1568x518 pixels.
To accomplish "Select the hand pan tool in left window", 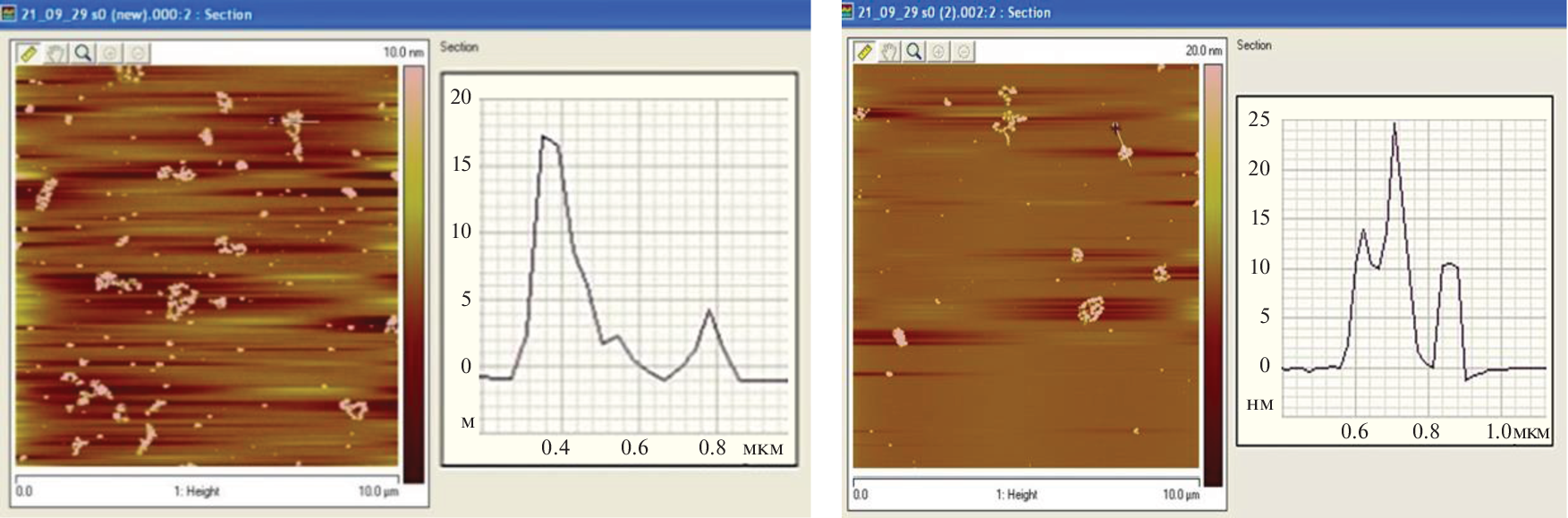I will [x=56, y=54].
